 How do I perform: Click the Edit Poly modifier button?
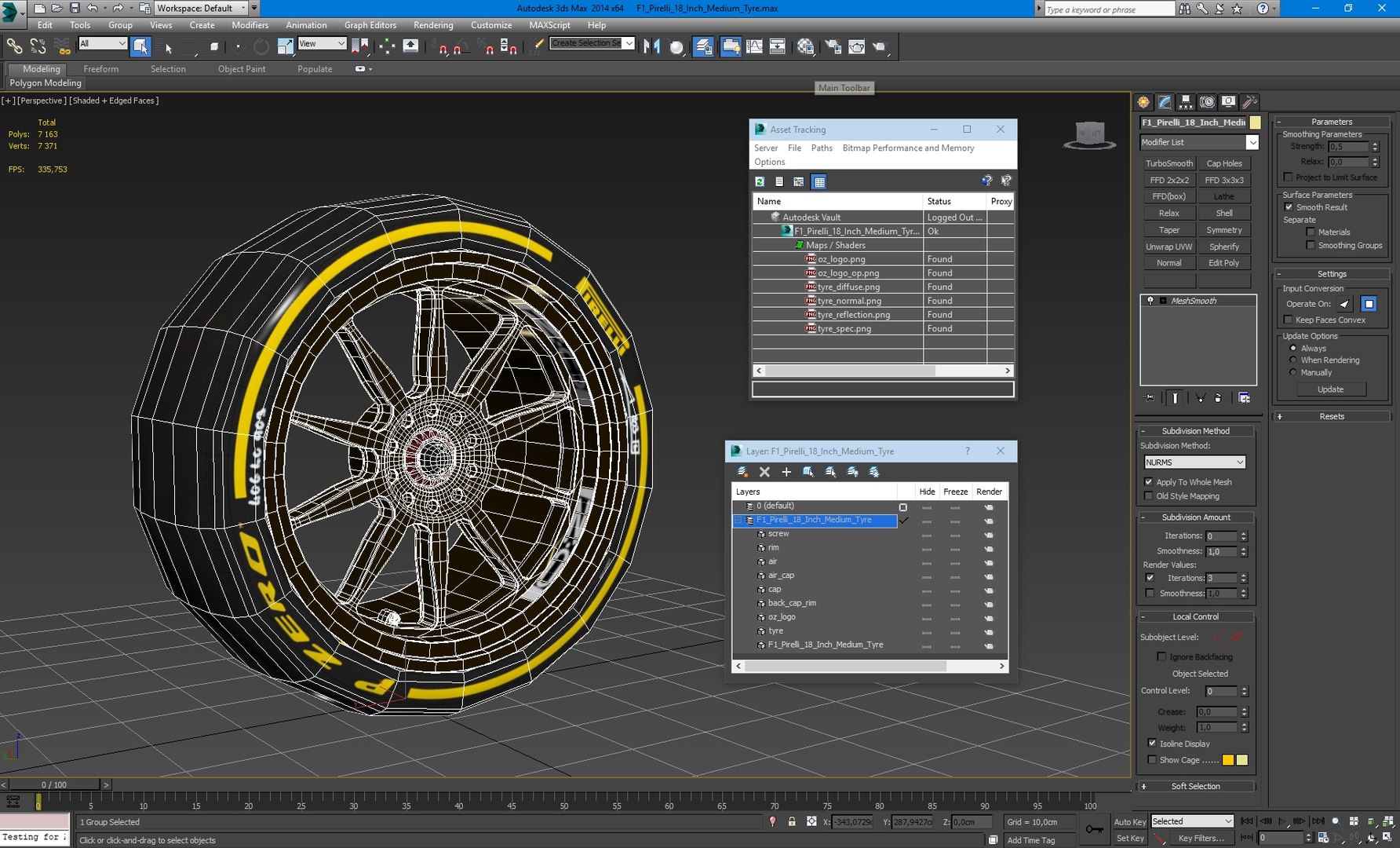click(1223, 263)
